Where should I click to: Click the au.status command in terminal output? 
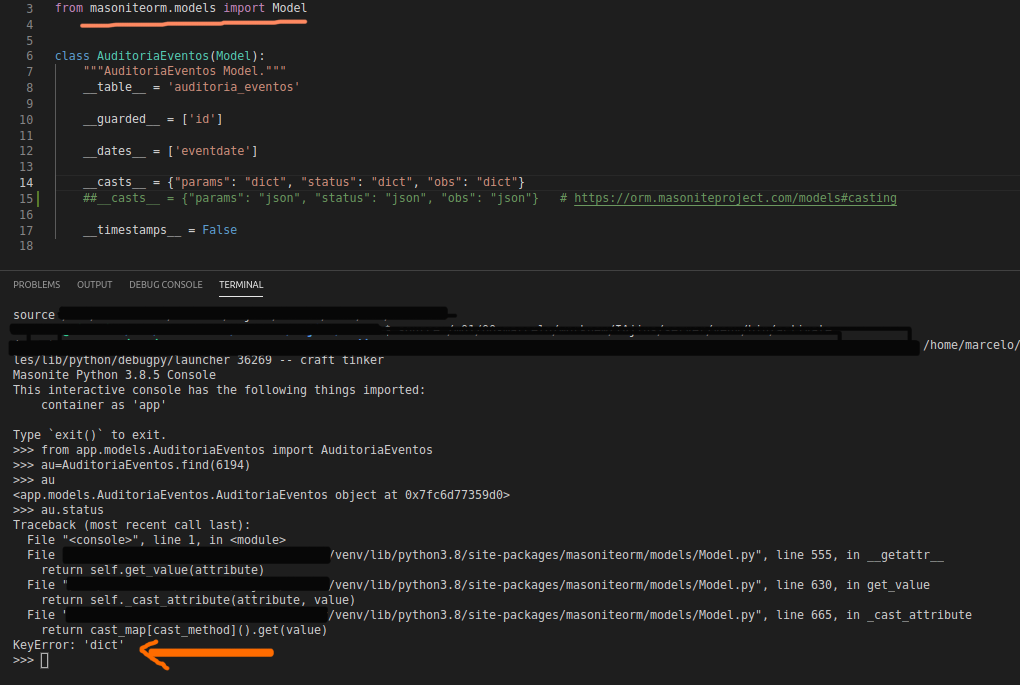70,509
